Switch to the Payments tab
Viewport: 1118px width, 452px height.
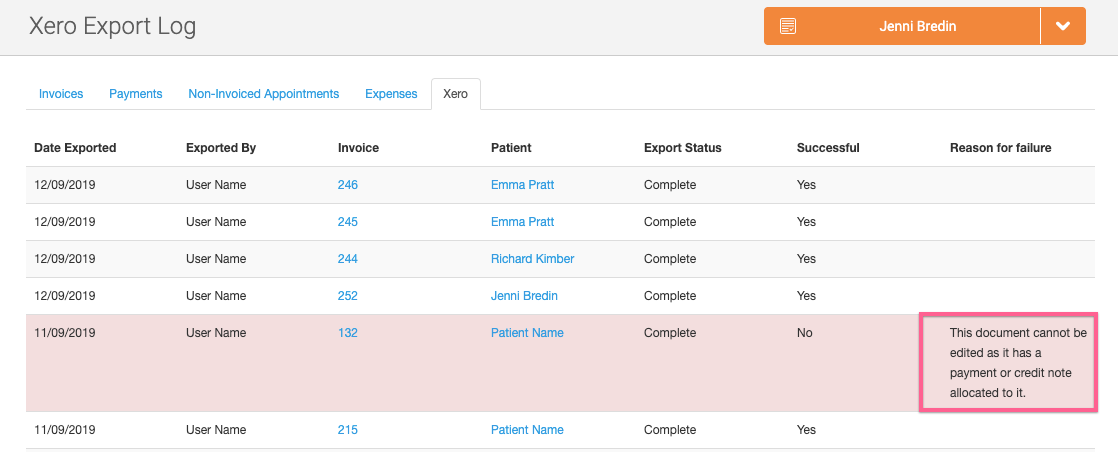tap(136, 94)
